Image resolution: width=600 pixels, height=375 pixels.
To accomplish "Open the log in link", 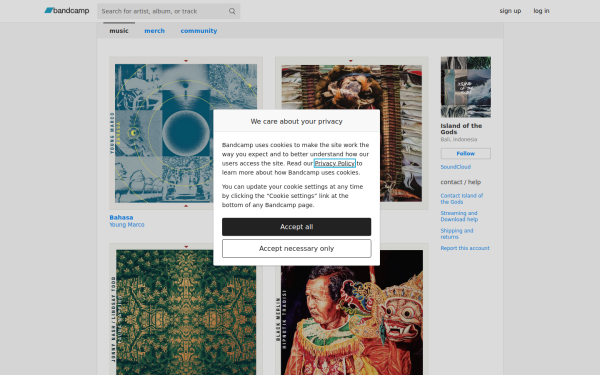I will point(541,11).
